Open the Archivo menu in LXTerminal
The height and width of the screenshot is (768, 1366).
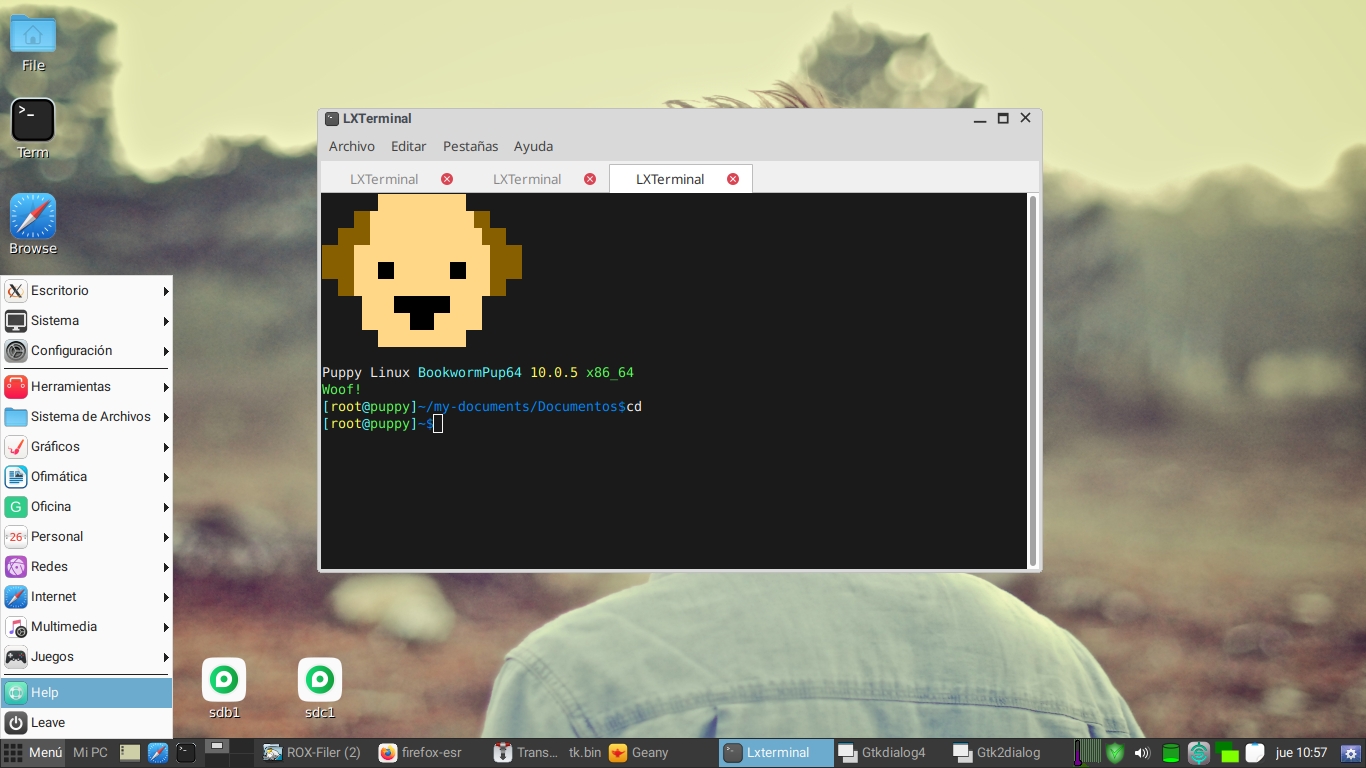click(x=352, y=146)
